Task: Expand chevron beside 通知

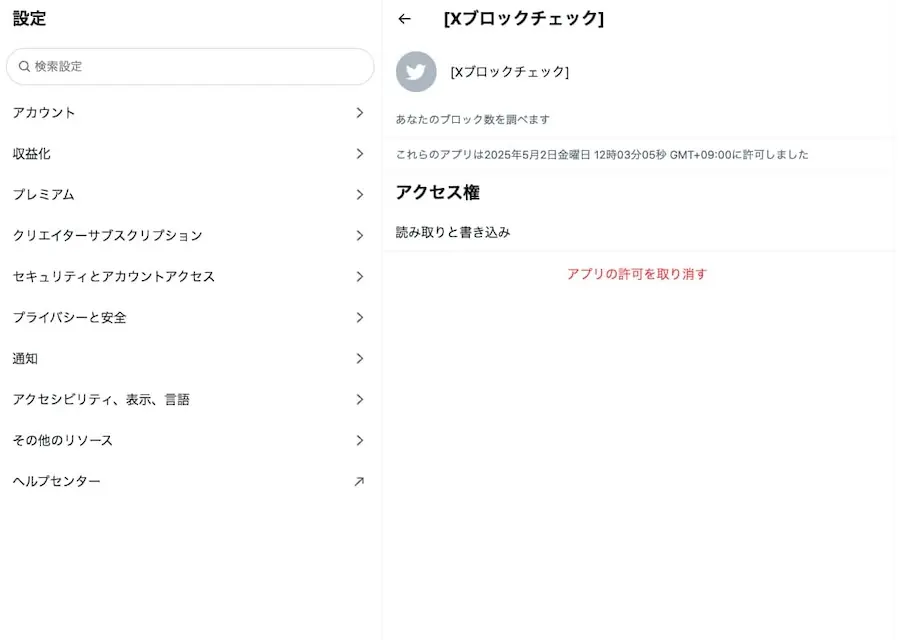Action: 360,359
